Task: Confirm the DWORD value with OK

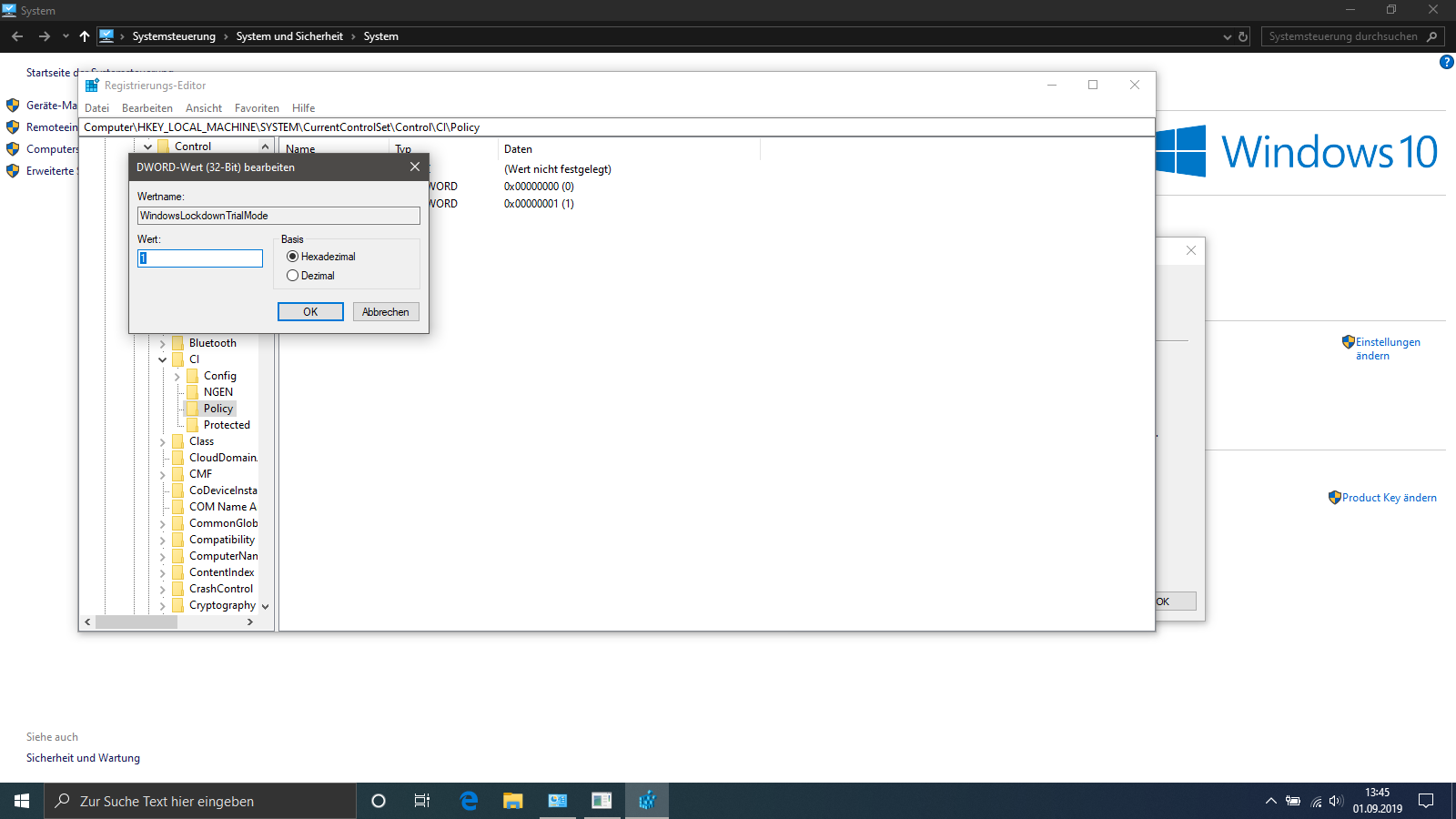Action: point(310,312)
